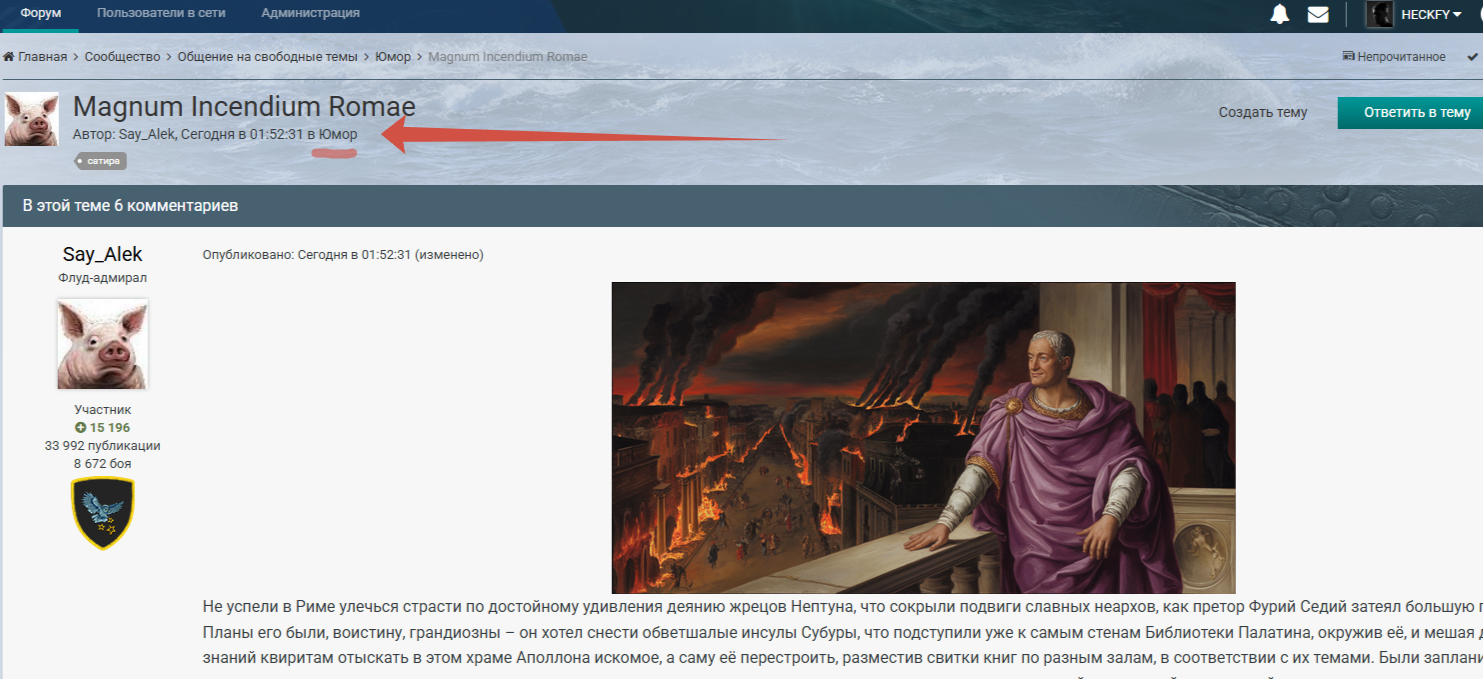Click the HECKFY profile avatar
Screen dimensions: 1483x679
pos(1380,14)
